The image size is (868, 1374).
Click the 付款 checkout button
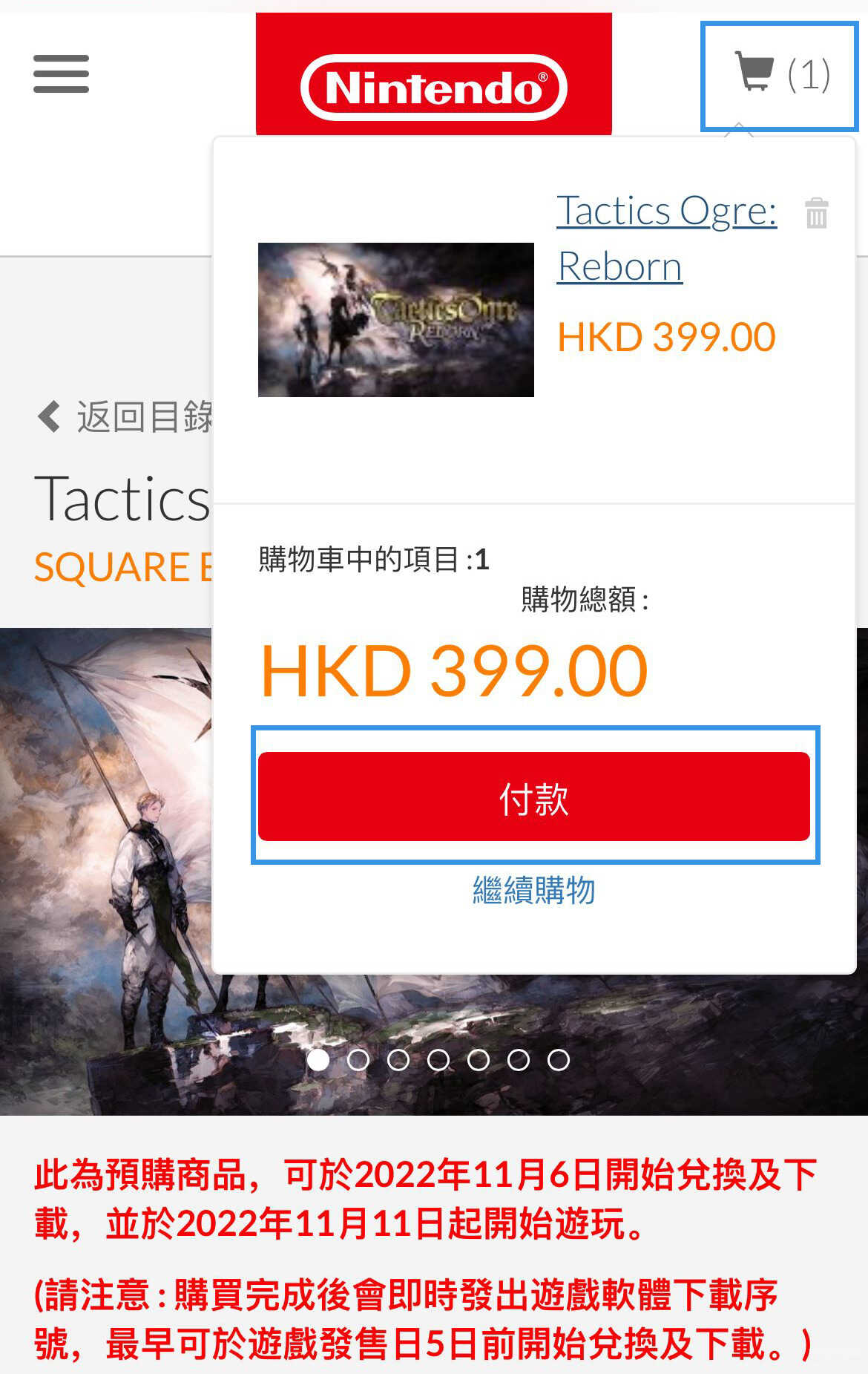(x=534, y=796)
